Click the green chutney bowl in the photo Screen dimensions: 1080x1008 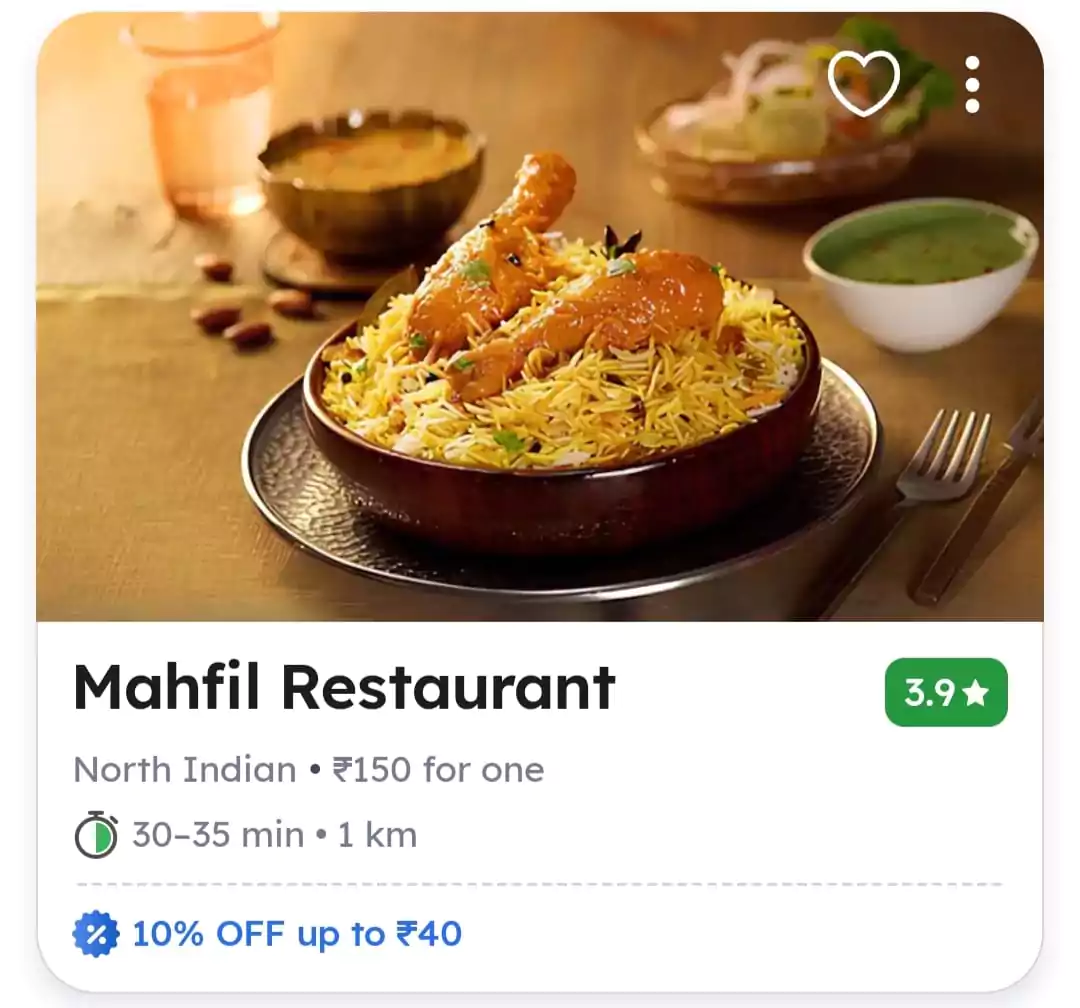tap(921, 274)
